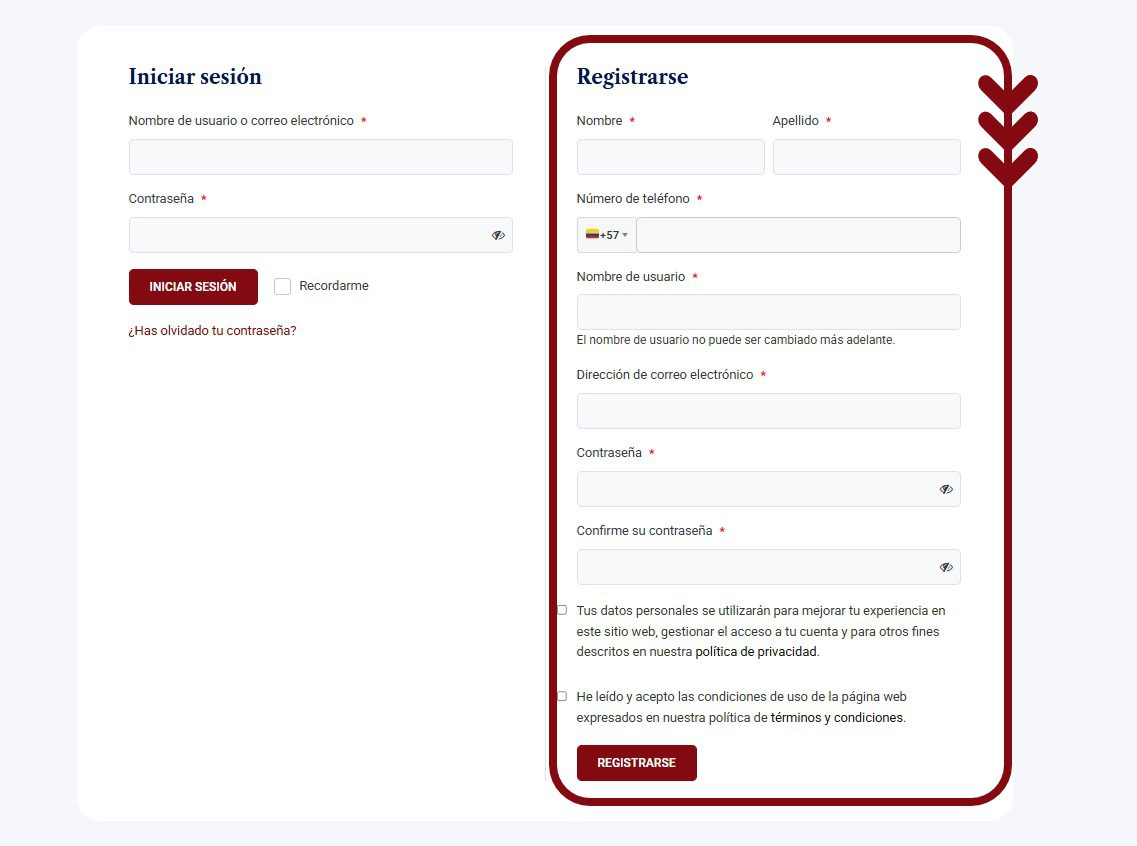Focus the username or email login field
The image size is (1137, 846).
(321, 157)
